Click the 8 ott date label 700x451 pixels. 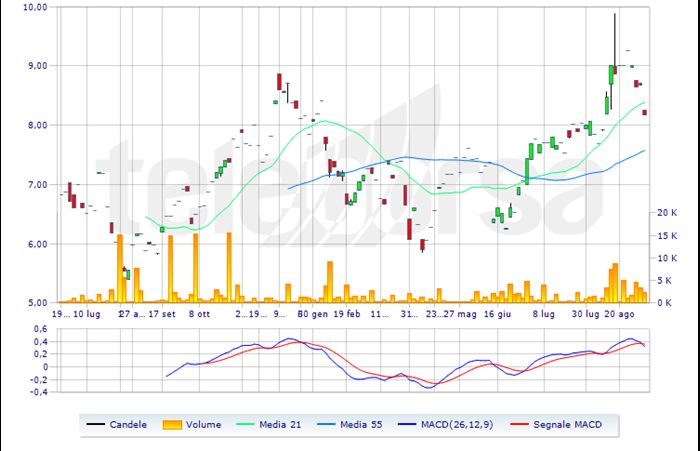199,314
